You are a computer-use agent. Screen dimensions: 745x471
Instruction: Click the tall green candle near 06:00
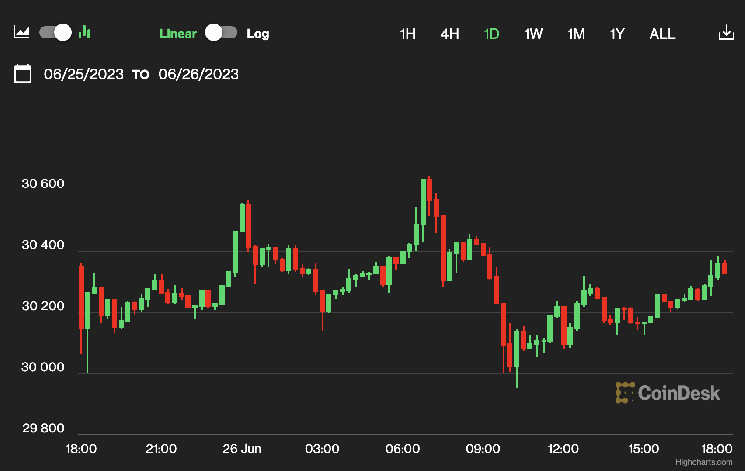pos(425,200)
